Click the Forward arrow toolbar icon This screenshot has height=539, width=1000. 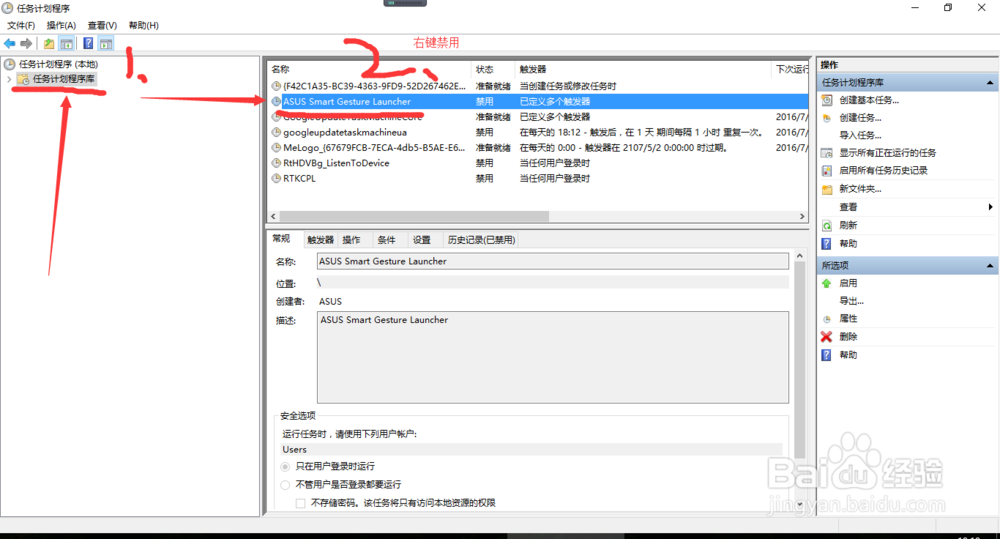click(x=26, y=43)
